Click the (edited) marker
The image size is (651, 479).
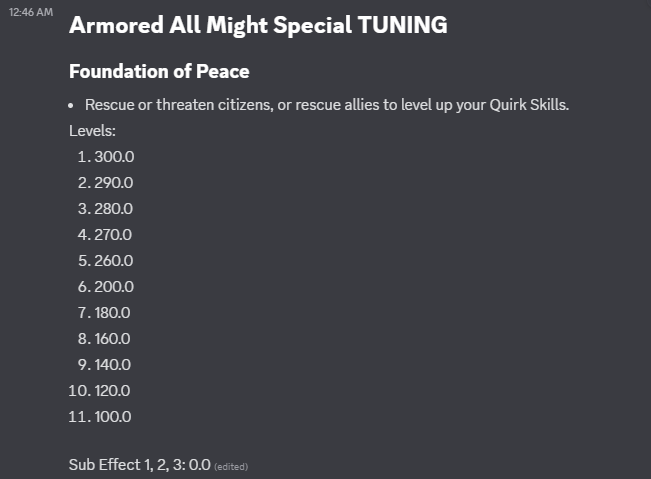click(231, 467)
